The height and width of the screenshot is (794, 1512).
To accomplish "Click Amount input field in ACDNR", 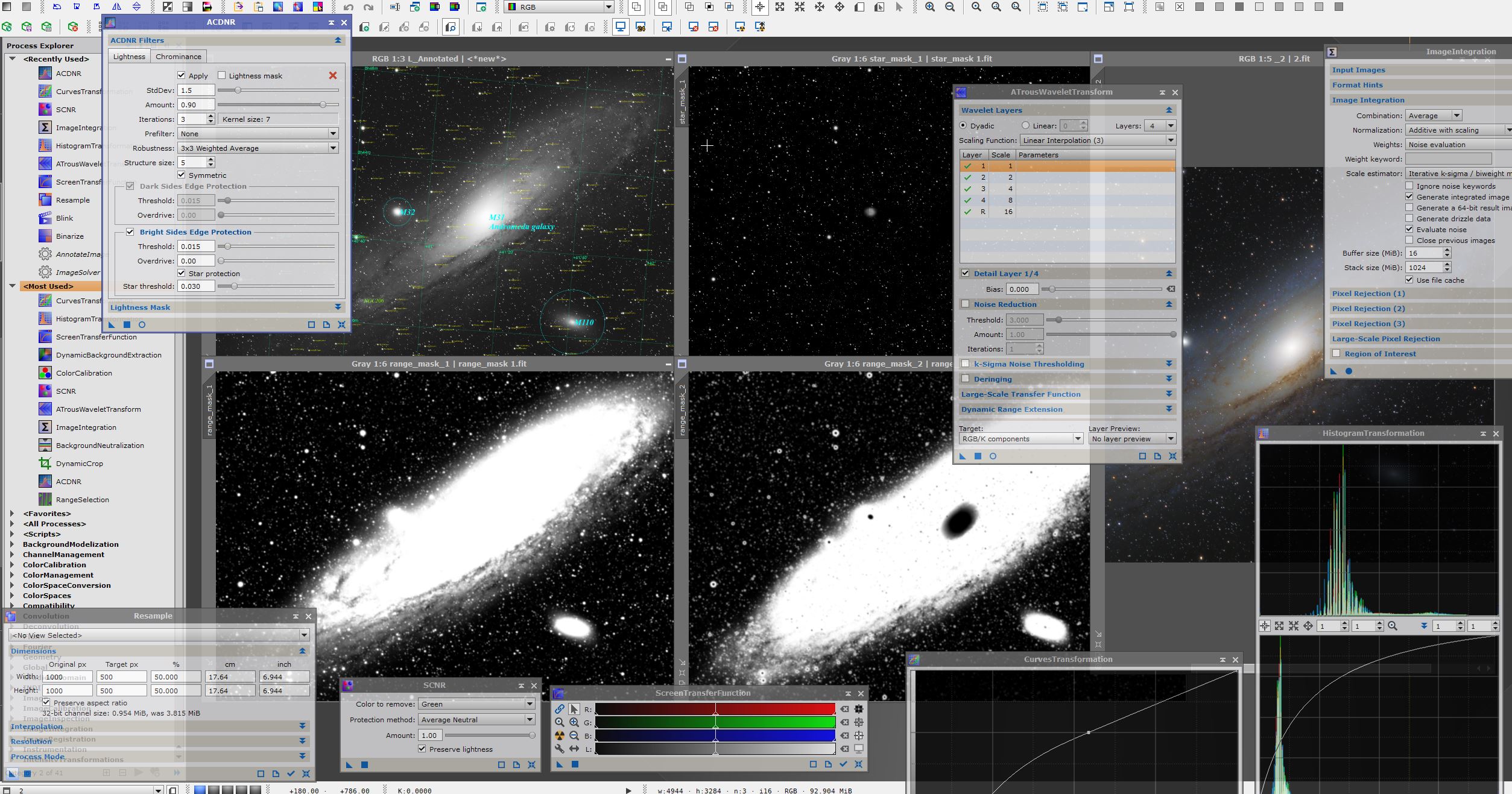I will point(196,105).
